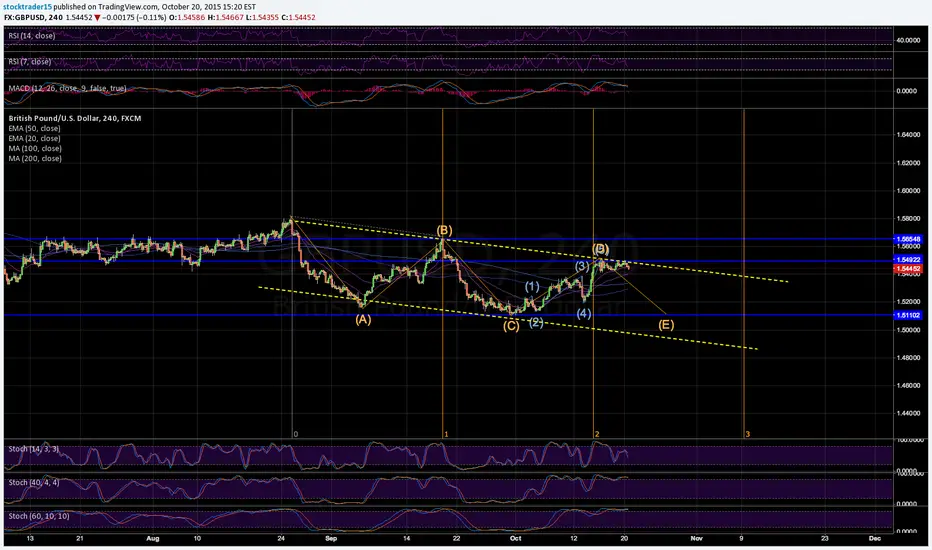Select the (E) wave label

[x=666, y=325]
